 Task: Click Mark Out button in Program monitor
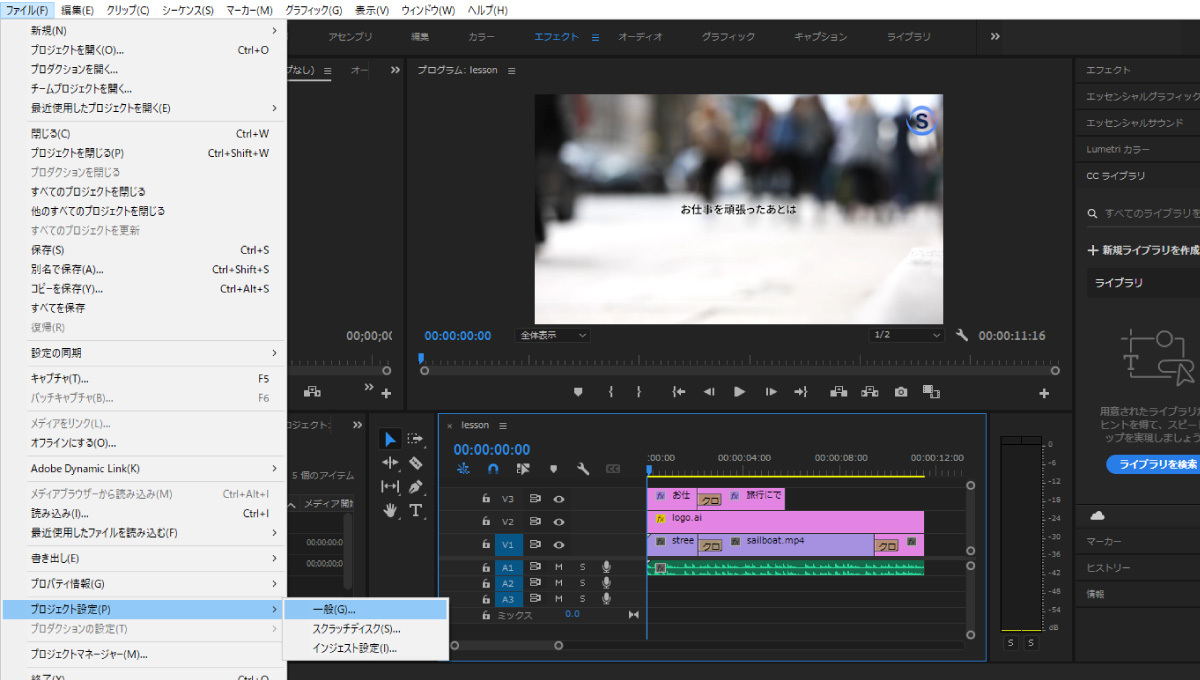click(x=638, y=392)
